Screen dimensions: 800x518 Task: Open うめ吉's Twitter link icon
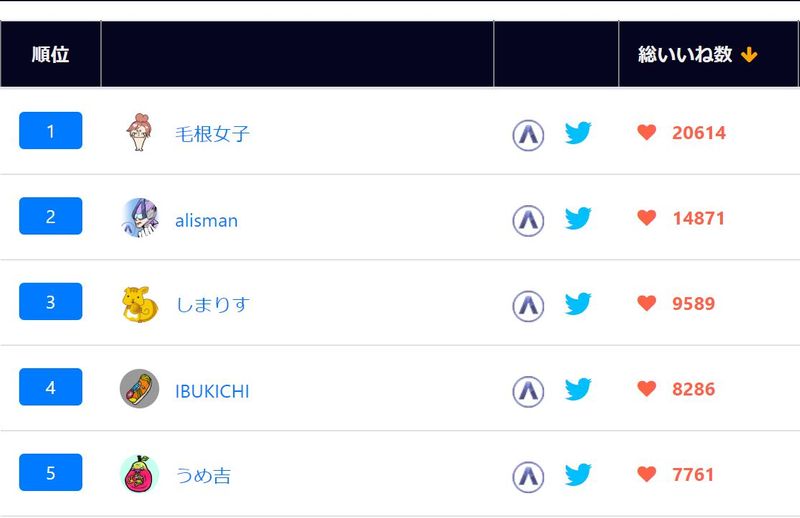coord(578,475)
